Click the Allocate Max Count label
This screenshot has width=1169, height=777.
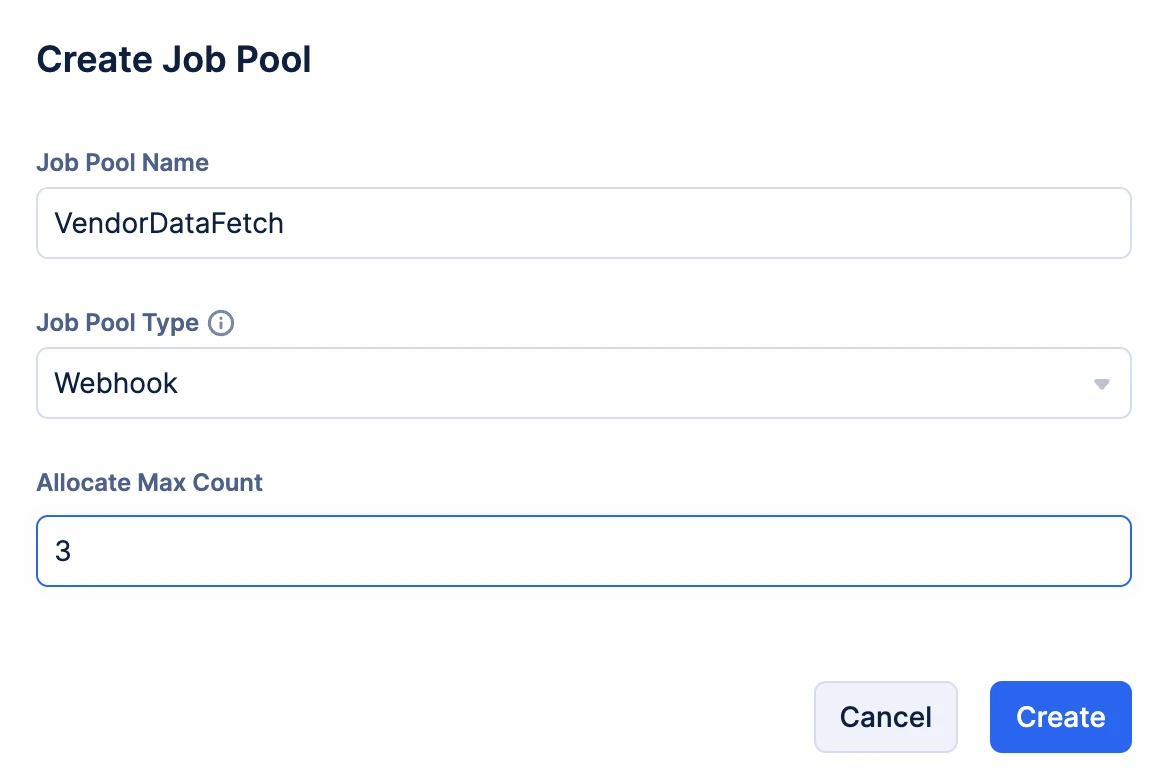[x=149, y=483]
